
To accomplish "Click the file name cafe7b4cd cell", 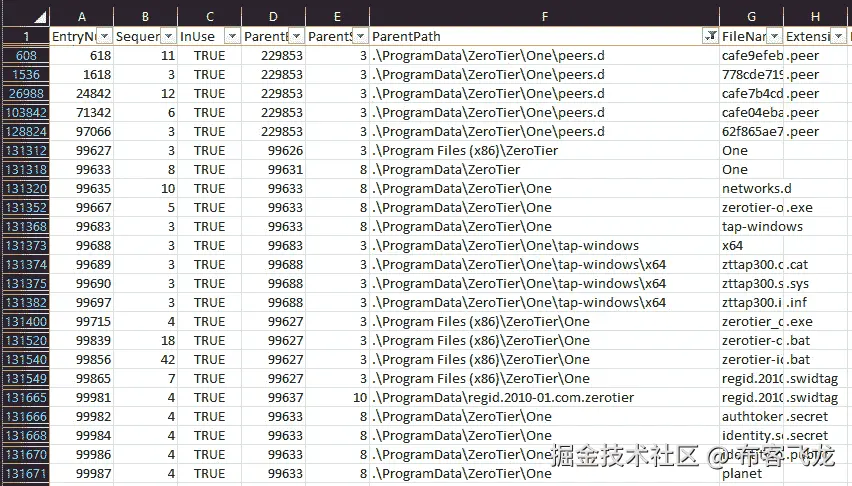I will point(751,94).
